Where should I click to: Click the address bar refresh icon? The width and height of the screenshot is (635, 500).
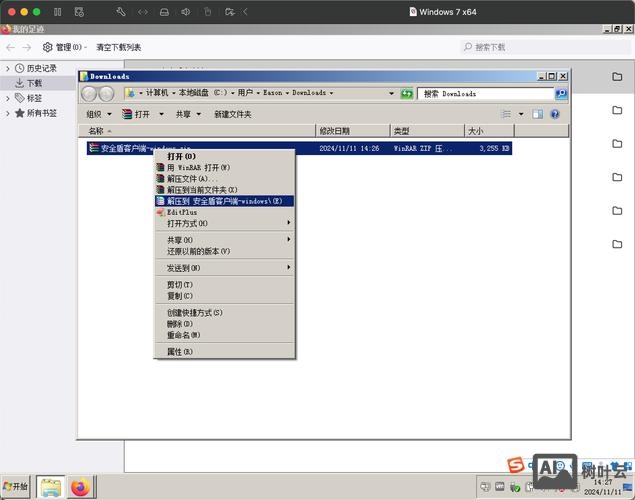[x=407, y=94]
